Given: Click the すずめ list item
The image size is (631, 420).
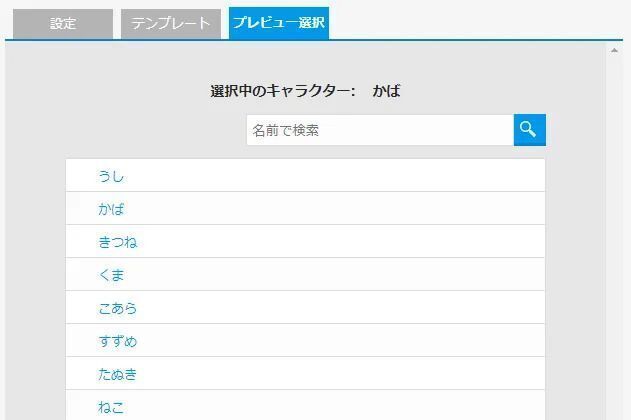Looking at the screenshot, I should point(118,341).
